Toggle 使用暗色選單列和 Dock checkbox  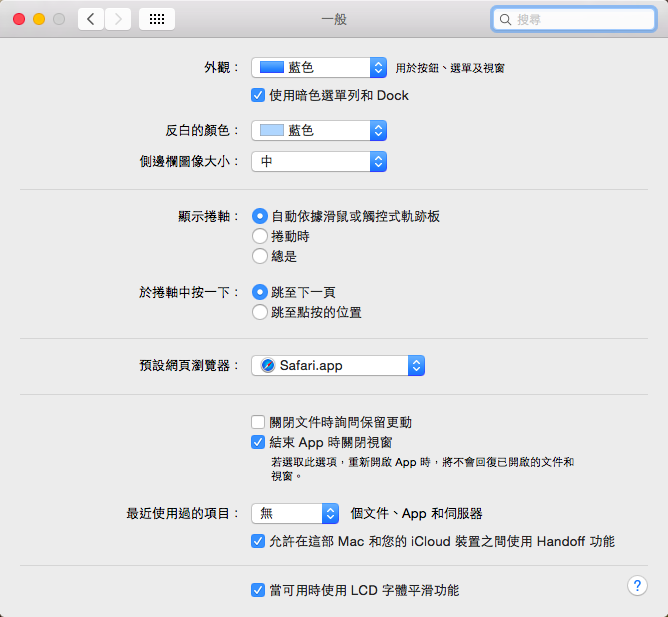[x=258, y=95]
